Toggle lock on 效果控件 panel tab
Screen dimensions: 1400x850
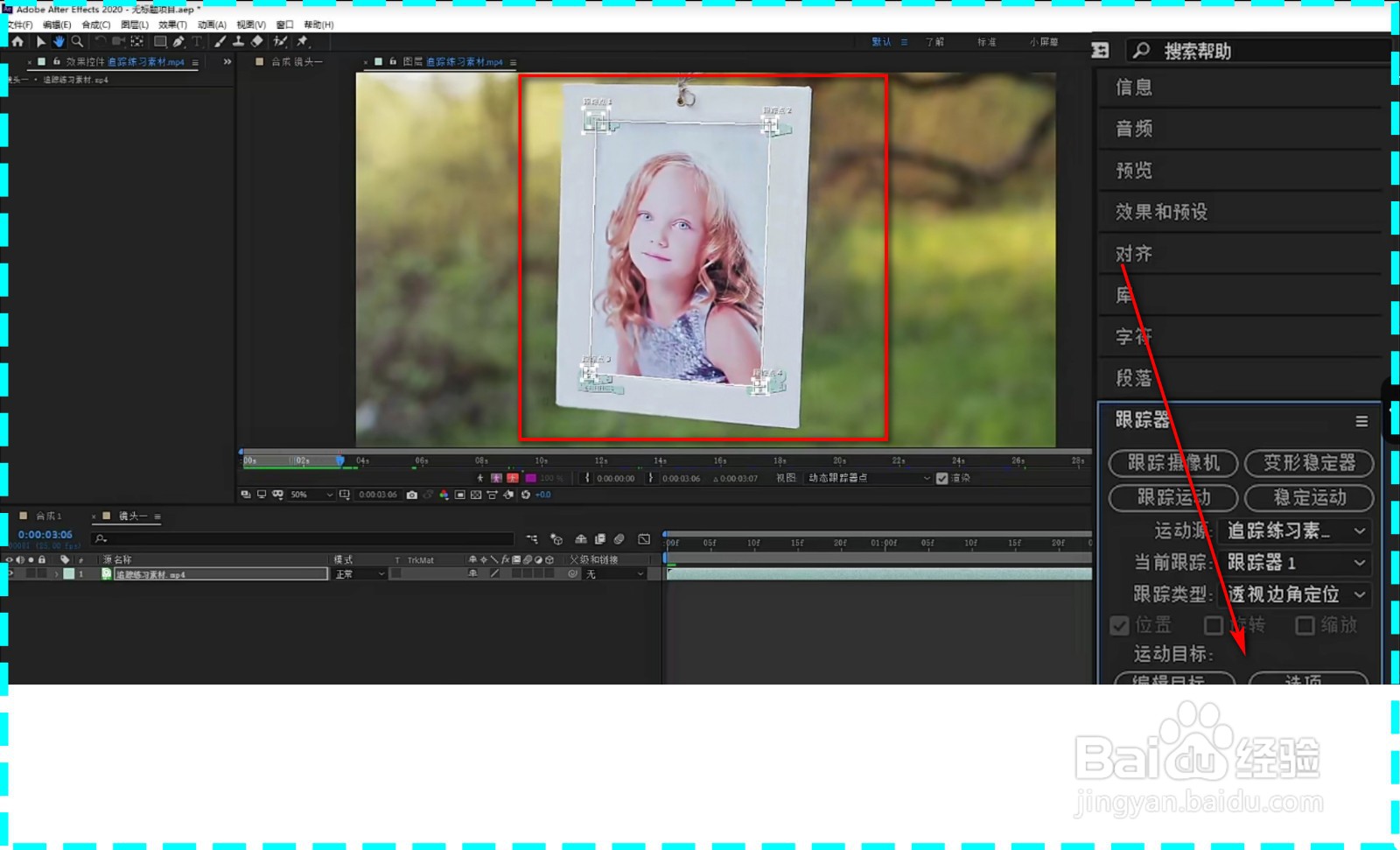pyautogui.click(x=56, y=62)
